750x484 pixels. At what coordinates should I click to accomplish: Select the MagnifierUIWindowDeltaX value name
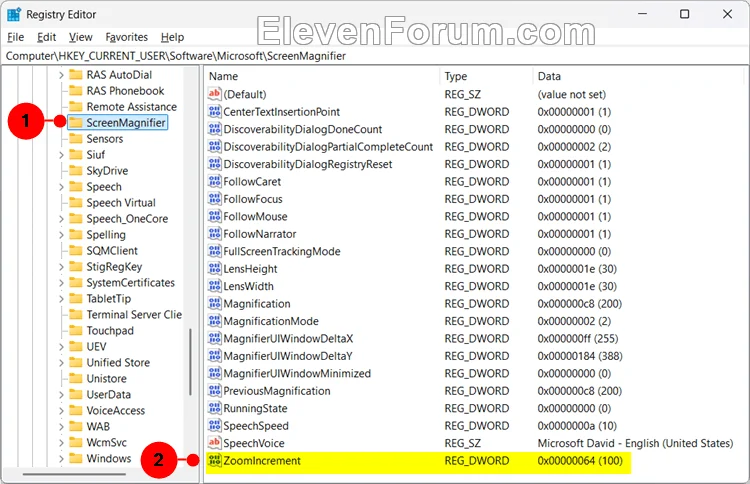click(x=288, y=339)
